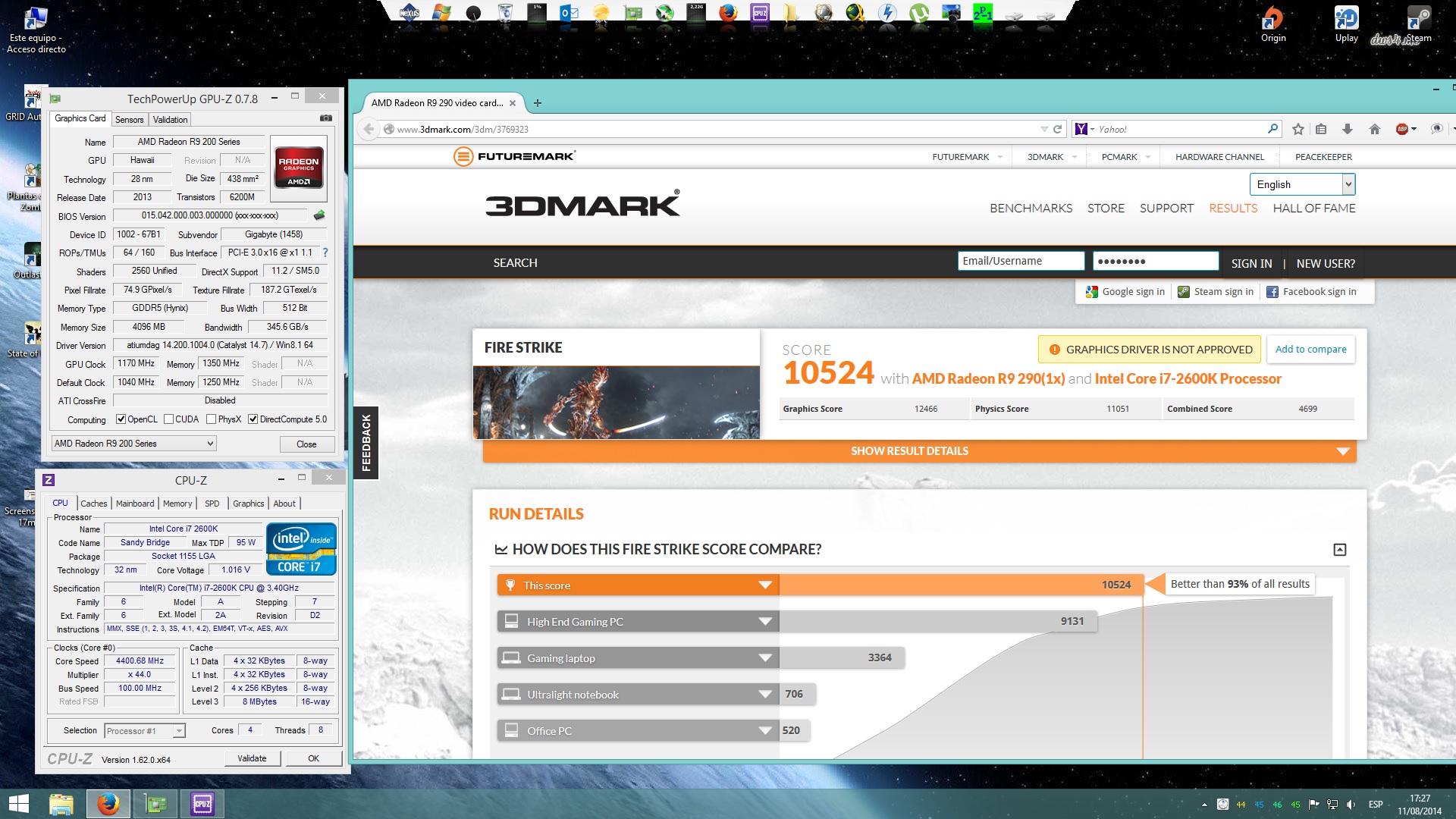
Task: Click the bookmark star icon in Firefox
Action: [x=1298, y=129]
